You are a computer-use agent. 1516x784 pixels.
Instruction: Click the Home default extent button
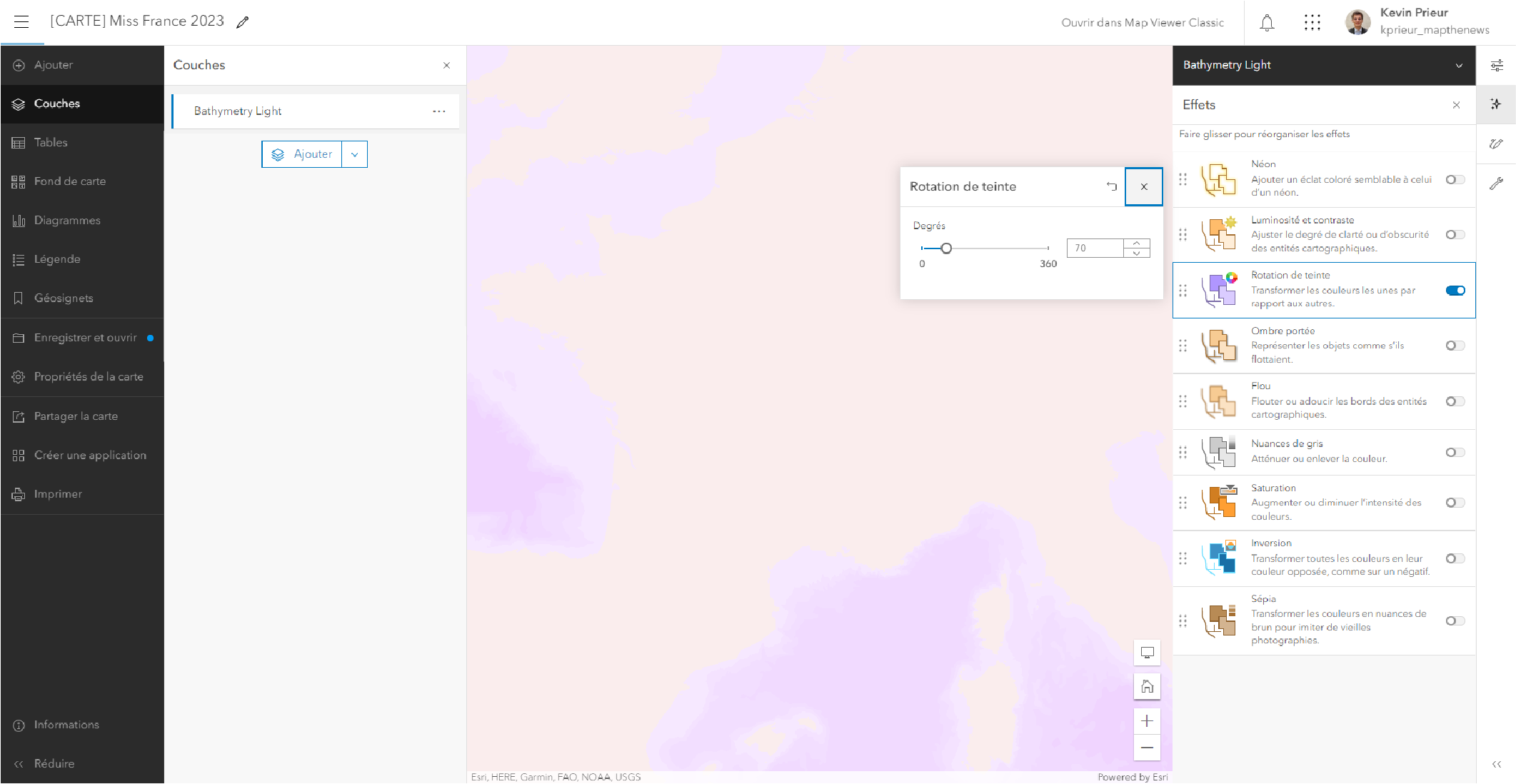(1147, 687)
